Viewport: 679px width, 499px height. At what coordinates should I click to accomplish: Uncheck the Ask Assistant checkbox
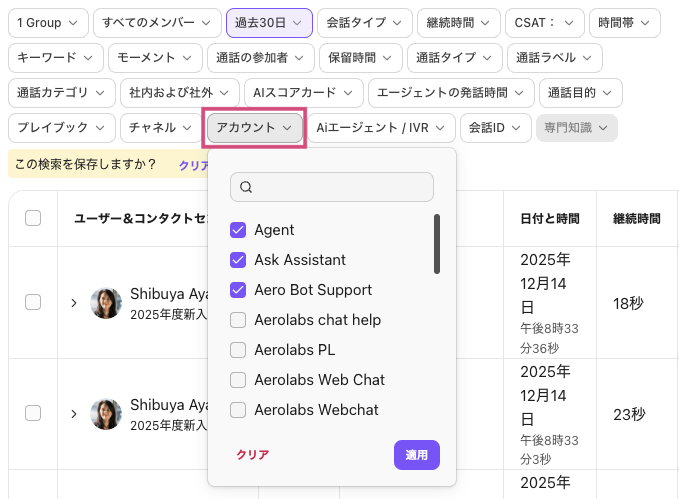point(238,260)
